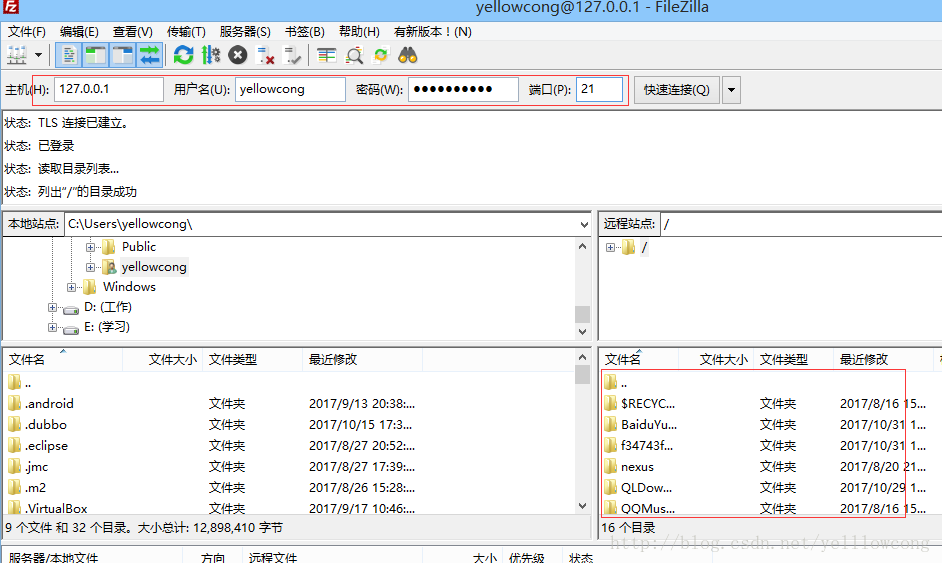Open the quick connect history dropdown
942x563 pixels.
click(731, 90)
